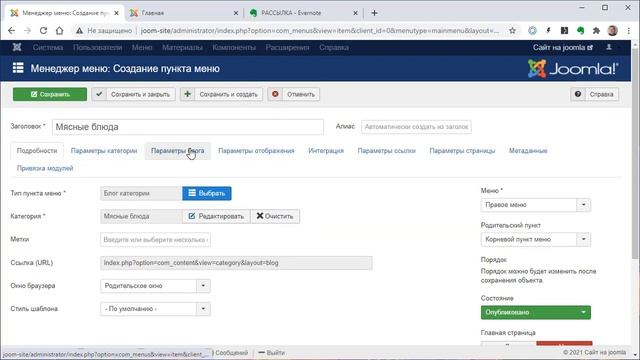
Task: Click Сохранить и создать button
Action: tap(222, 94)
